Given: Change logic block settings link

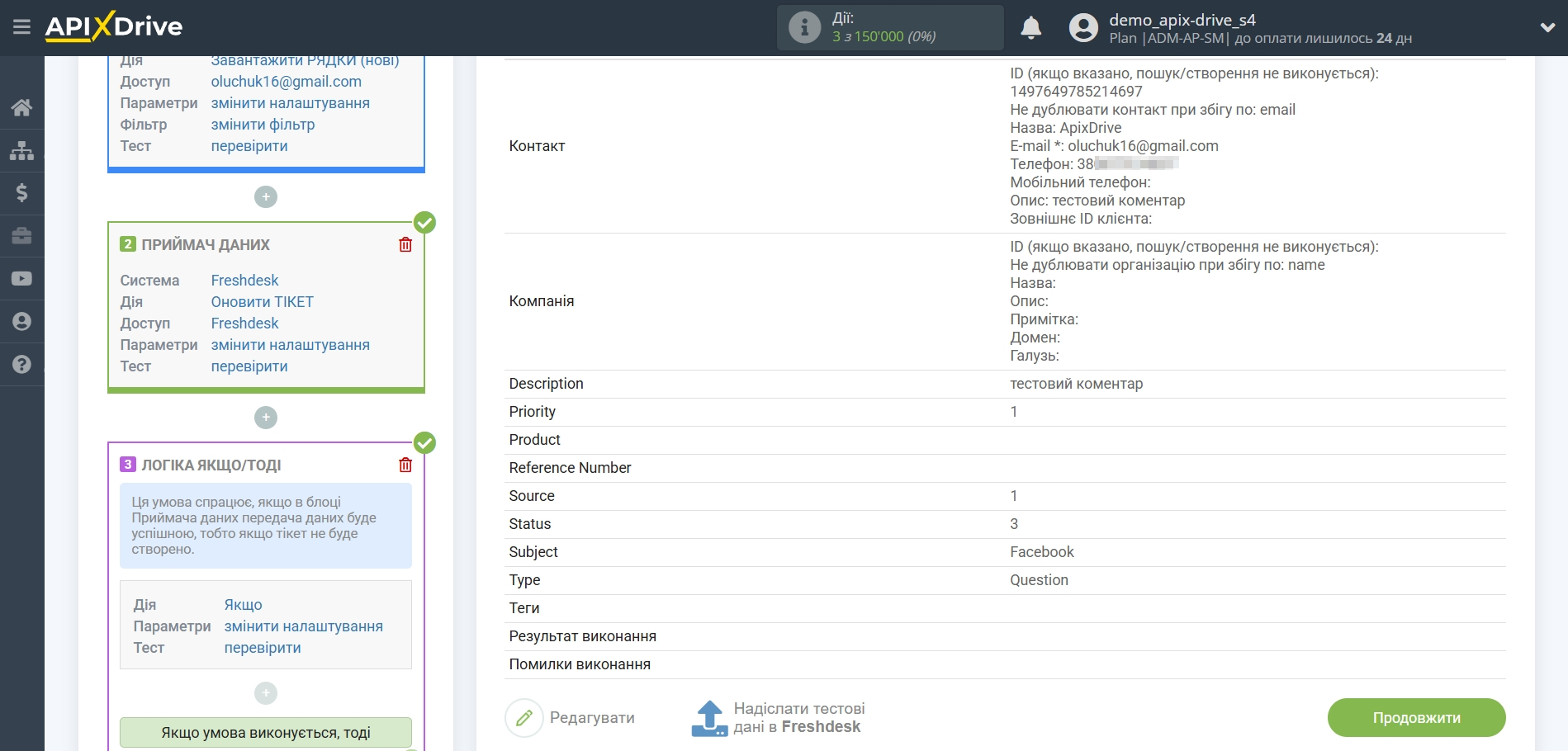Looking at the screenshot, I should (303, 626).
